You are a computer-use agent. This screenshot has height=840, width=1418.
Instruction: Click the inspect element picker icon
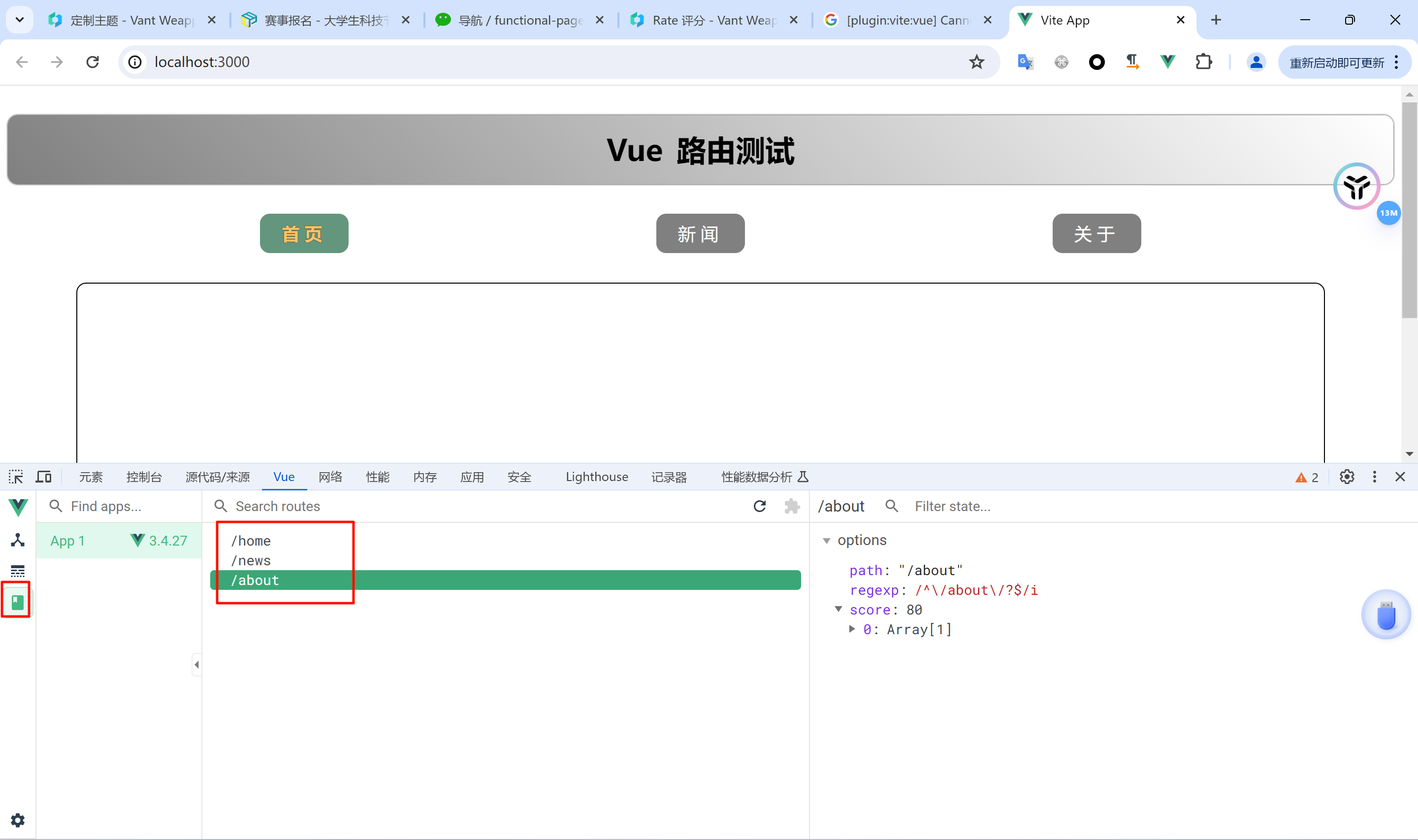(16, 477)
